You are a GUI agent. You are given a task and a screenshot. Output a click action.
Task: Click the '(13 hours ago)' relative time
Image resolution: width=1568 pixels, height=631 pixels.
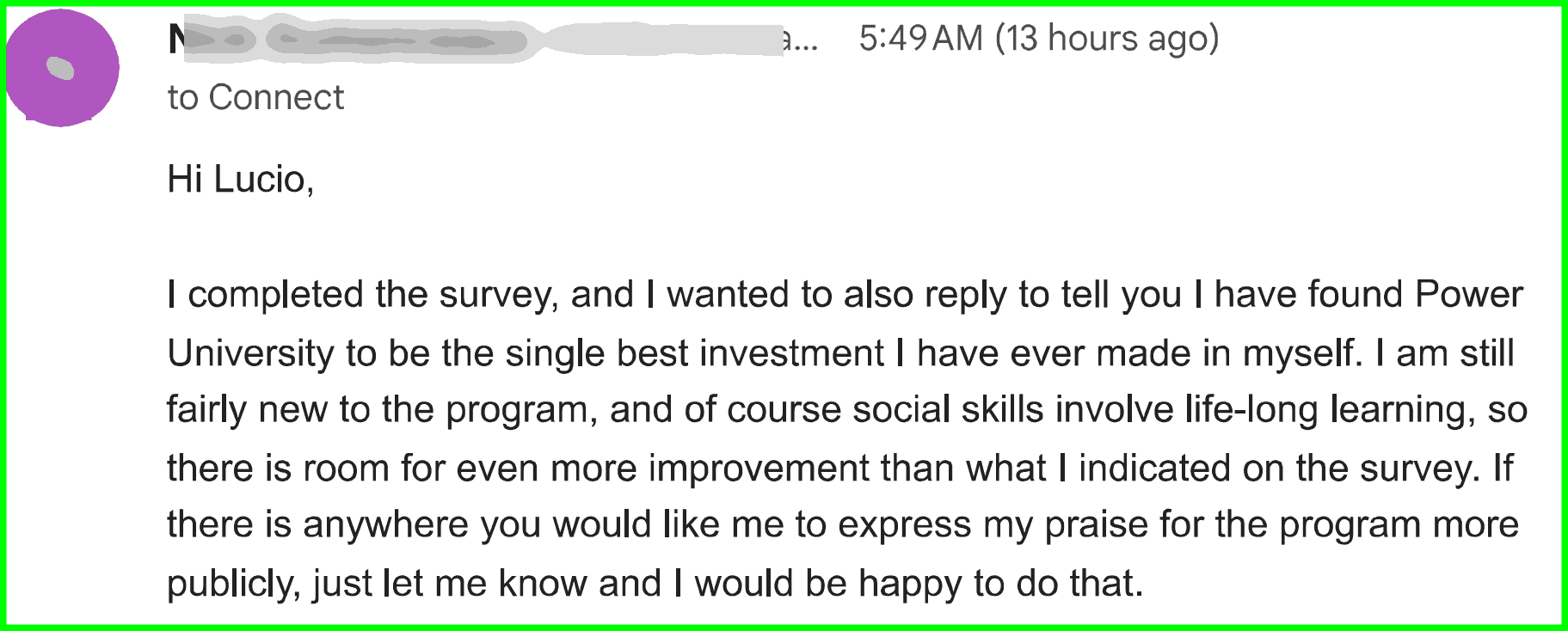[1107, 40]
